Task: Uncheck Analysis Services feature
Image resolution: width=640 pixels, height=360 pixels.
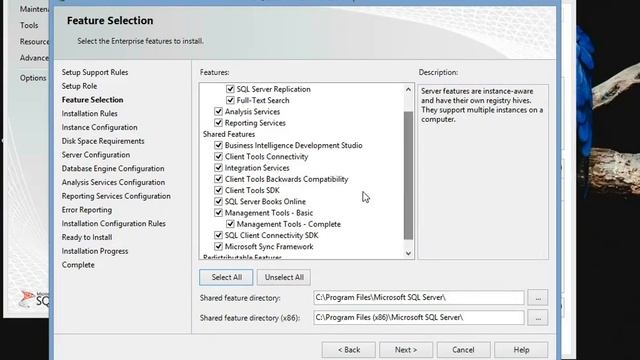Action: [x=218, y=111]
